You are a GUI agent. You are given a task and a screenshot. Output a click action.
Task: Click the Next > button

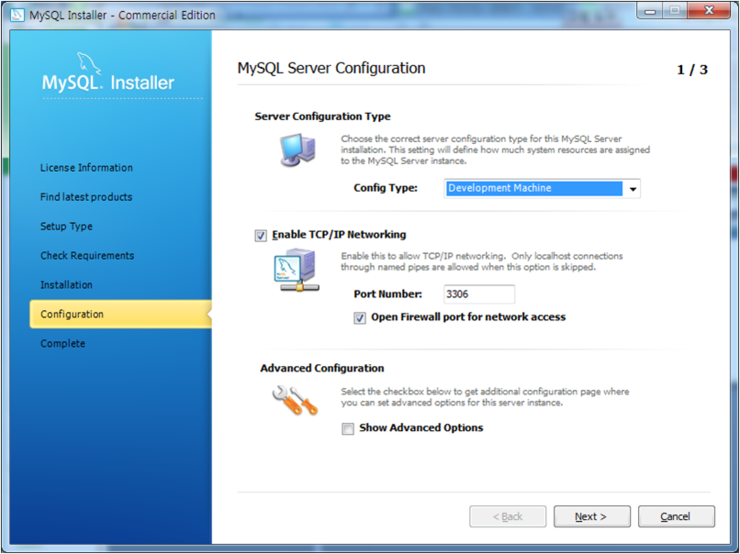(x=592, y=516)
